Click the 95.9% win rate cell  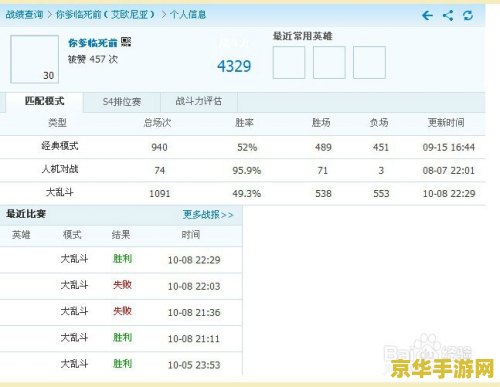(x=247, y=171)
